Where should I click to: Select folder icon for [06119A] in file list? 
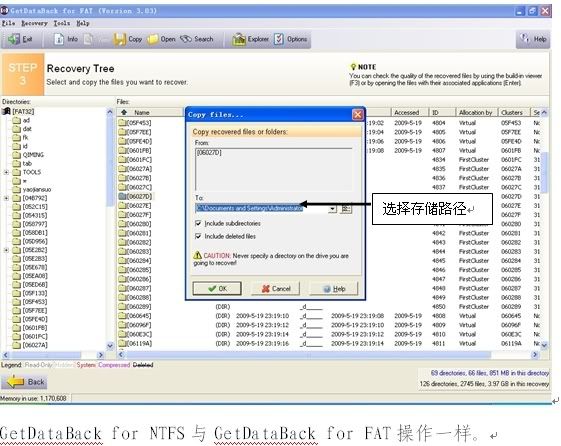(x=122, y=344)
